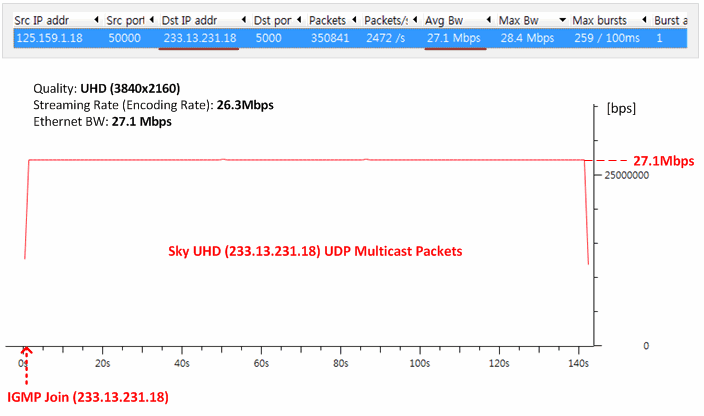This screenshot has height=416, width=704.
Task: Click the Max Bw column header
Action: 519,21
